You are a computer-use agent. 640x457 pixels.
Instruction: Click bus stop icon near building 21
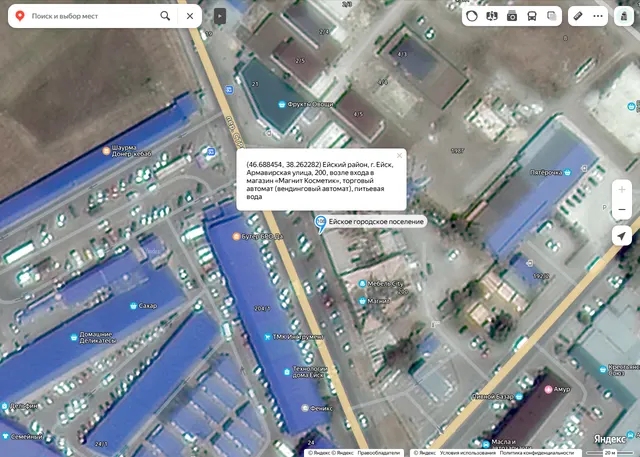pyautogui.click(x=229, y=90)
